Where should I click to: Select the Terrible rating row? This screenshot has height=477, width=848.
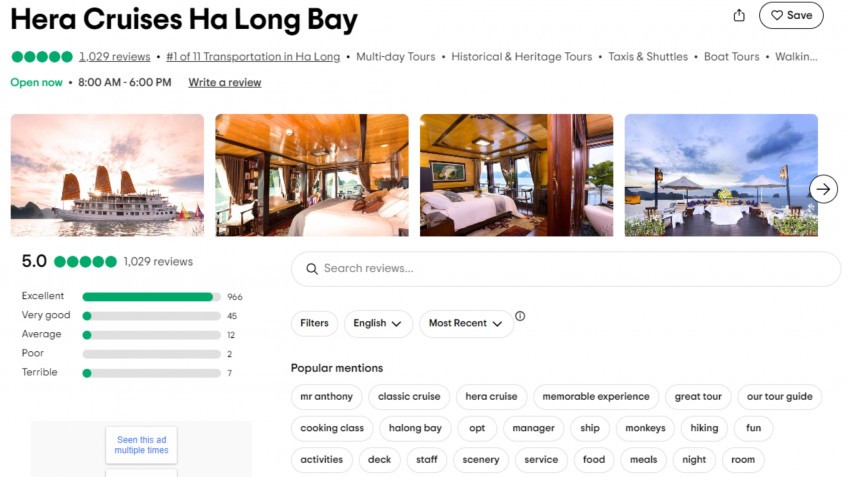[151, 373]
